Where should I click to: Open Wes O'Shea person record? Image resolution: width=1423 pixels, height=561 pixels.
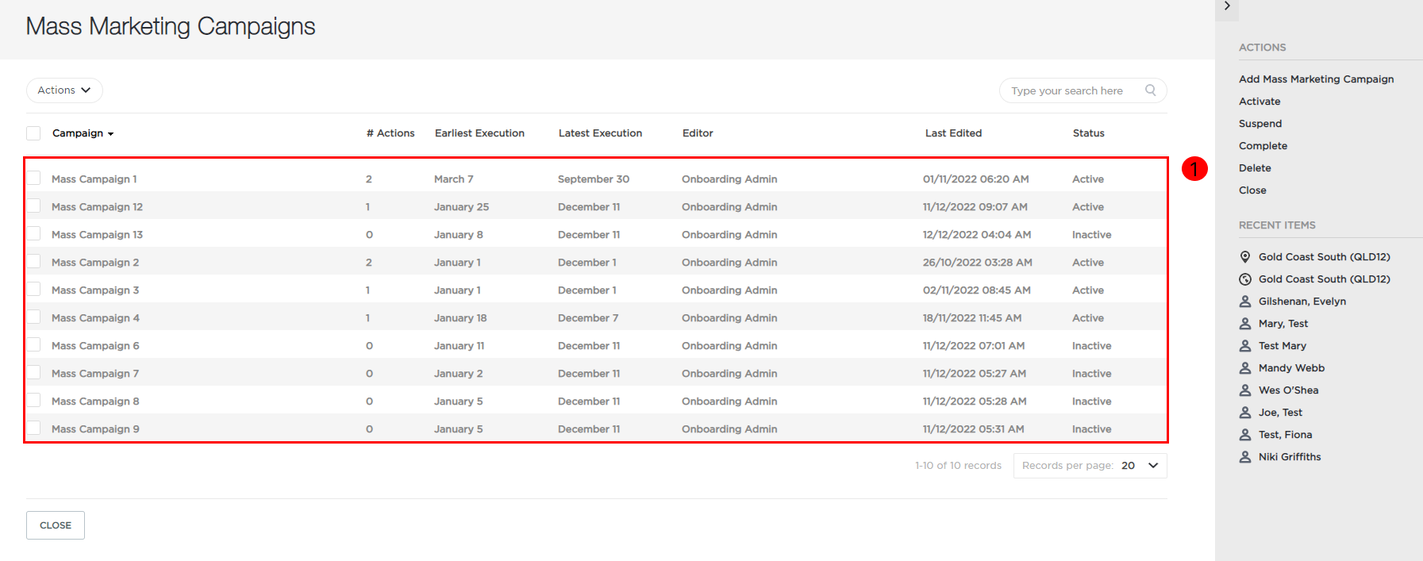pyautogui.click(x=1278, y=390)
